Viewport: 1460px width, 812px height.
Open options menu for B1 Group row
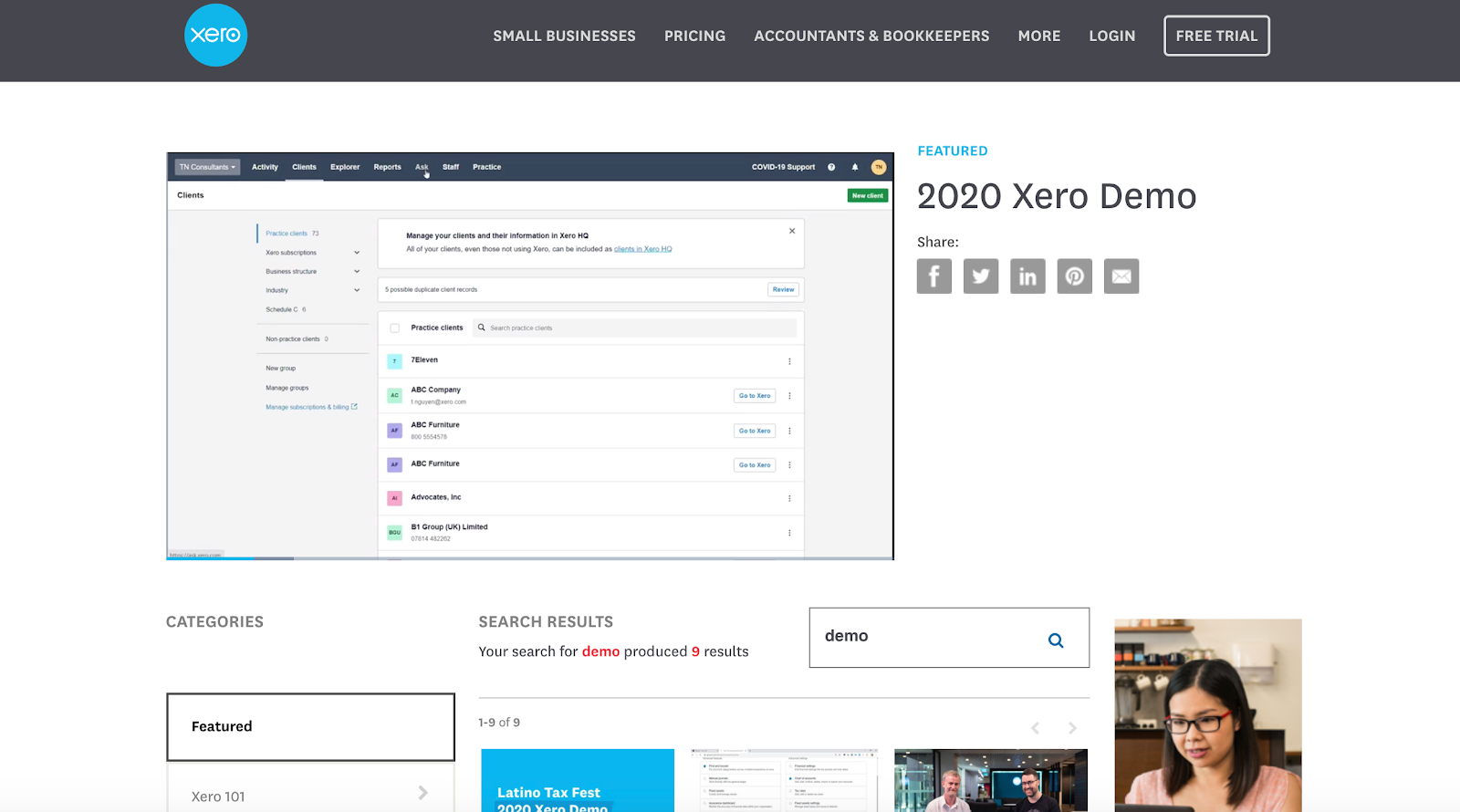pos(789,533)
